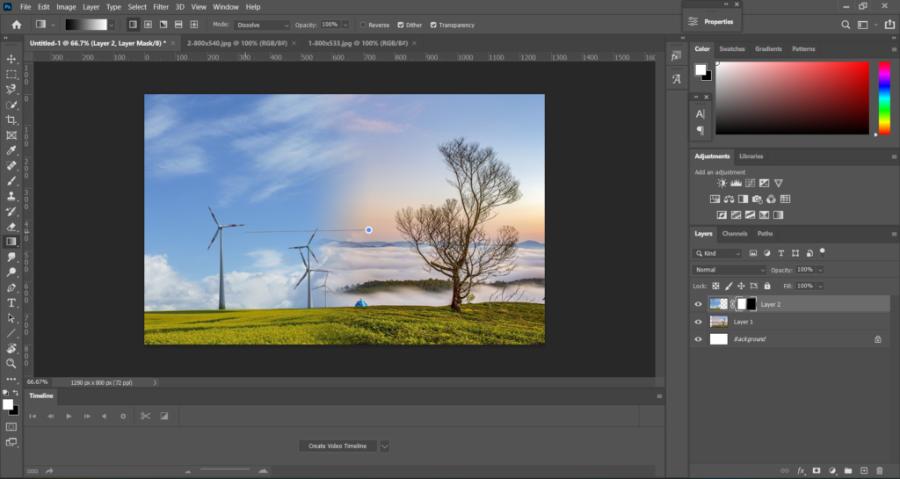The image size is (900, 479).
Task: Click the timeline play button
Action: click(x=69, y=416)
